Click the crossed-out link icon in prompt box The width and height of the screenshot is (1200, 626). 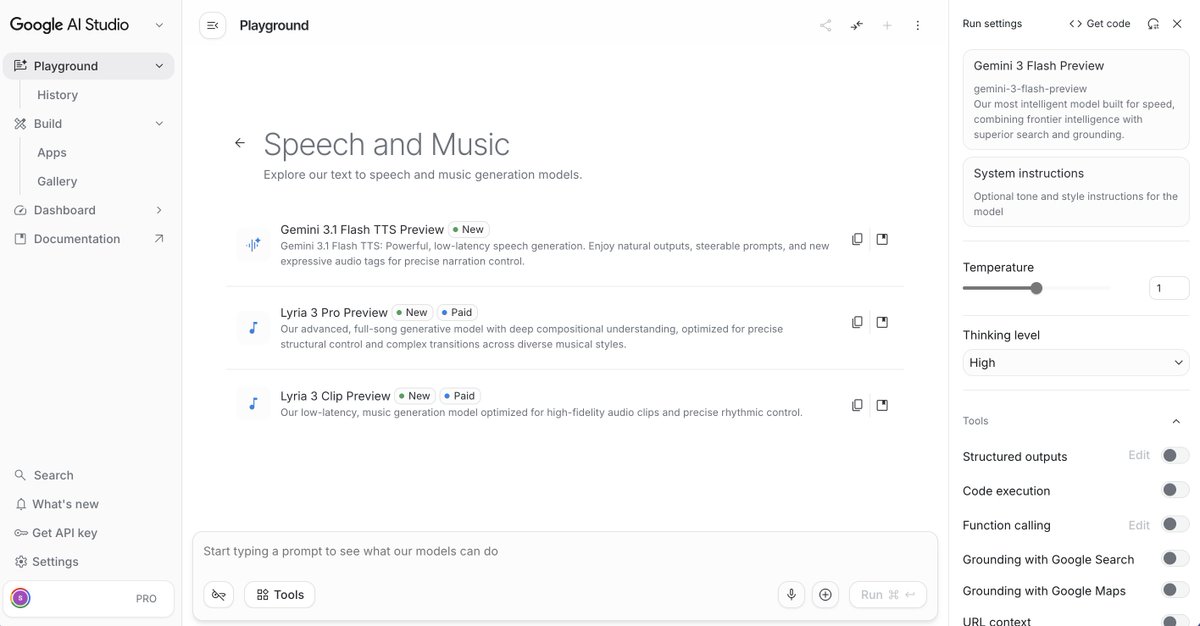[x=219, y=594]
